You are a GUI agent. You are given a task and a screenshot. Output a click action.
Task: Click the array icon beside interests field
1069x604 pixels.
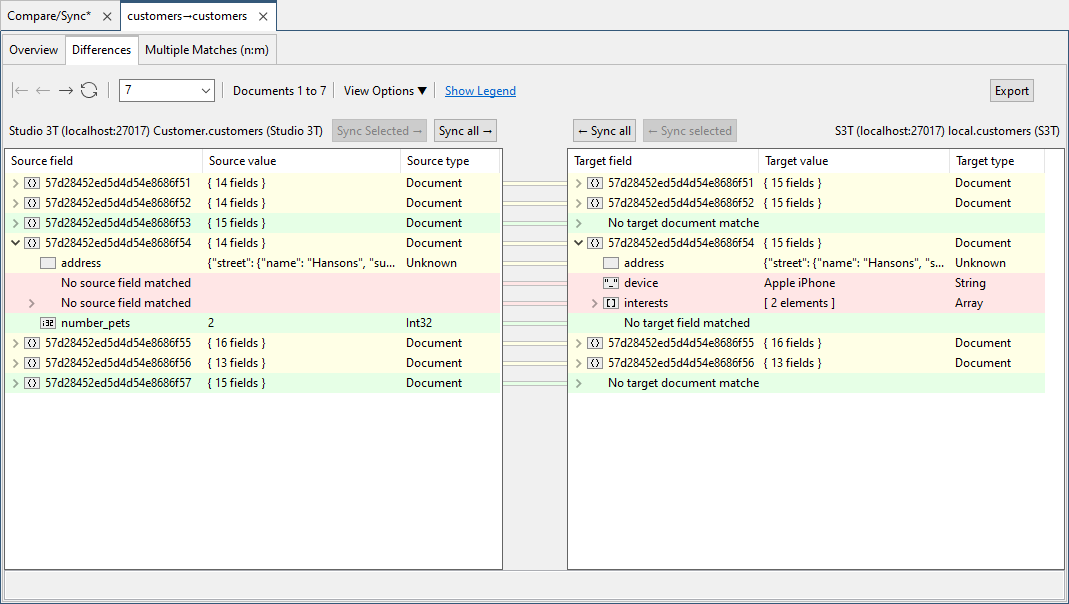611,303
